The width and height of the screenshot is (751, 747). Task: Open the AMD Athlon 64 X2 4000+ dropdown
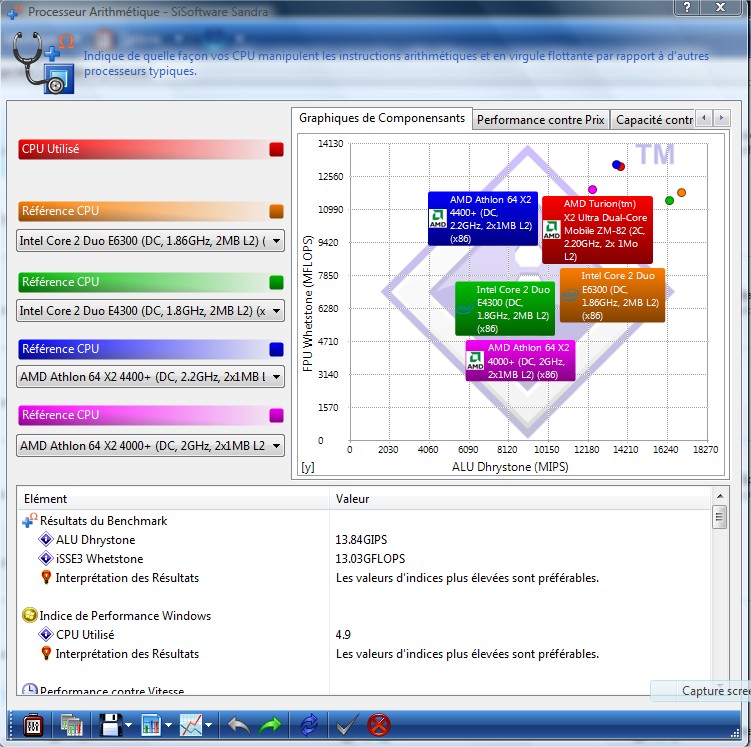[x=150, y=446]
